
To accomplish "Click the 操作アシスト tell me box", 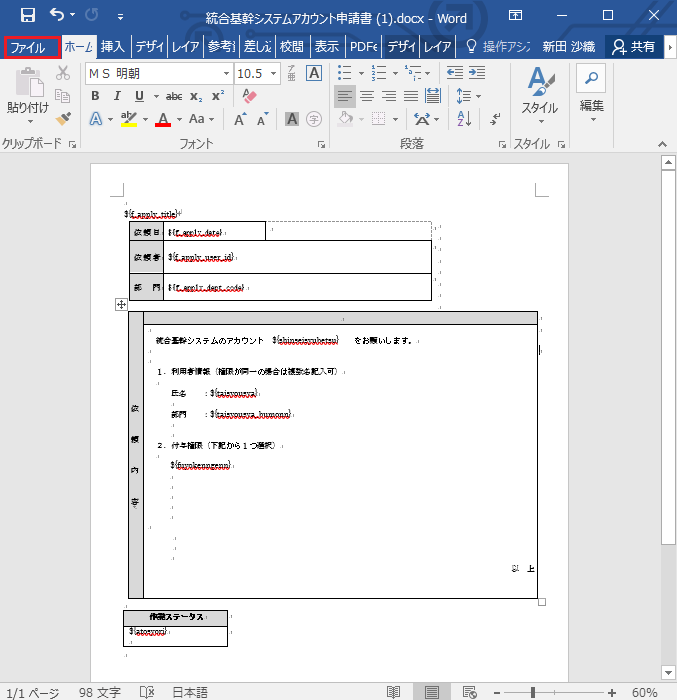I will (x=498, y=46).
